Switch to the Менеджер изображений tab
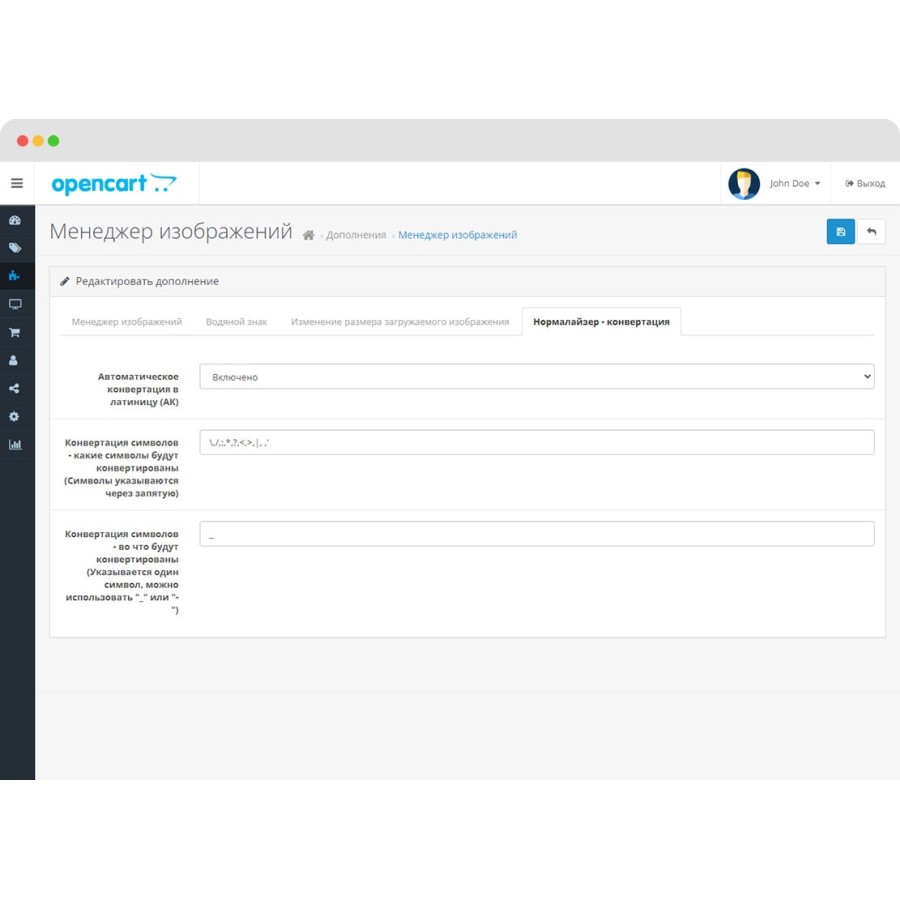The image size is (900, 900). tap(127, 321)
